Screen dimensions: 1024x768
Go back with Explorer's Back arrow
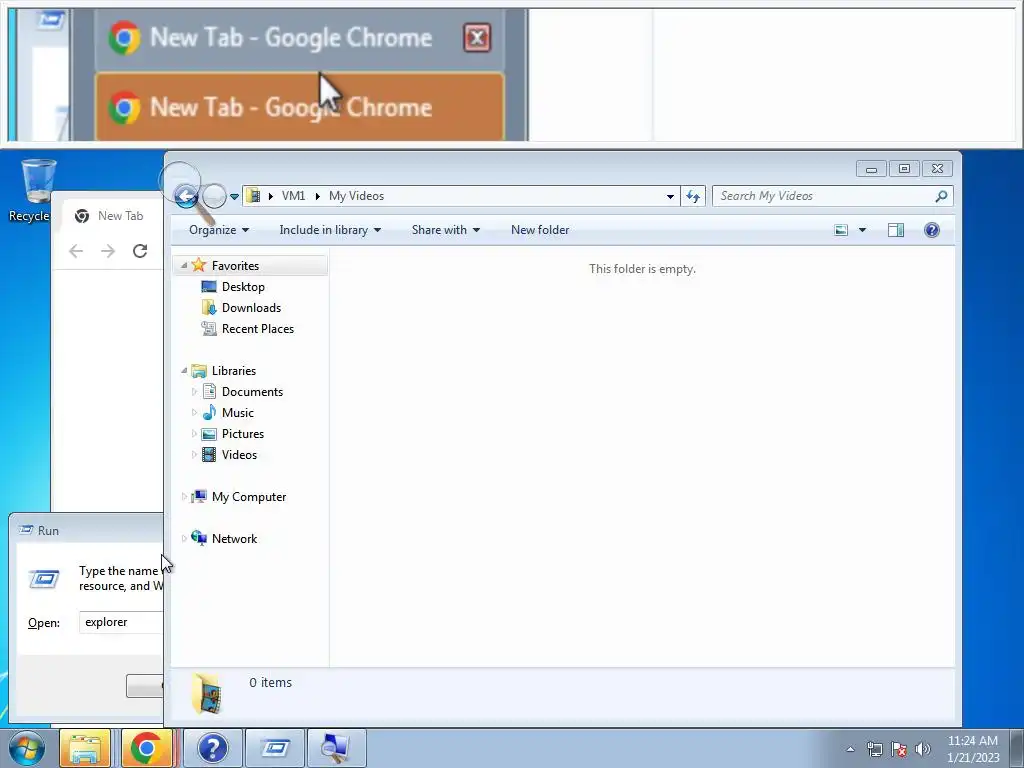(x=186, y=196)
